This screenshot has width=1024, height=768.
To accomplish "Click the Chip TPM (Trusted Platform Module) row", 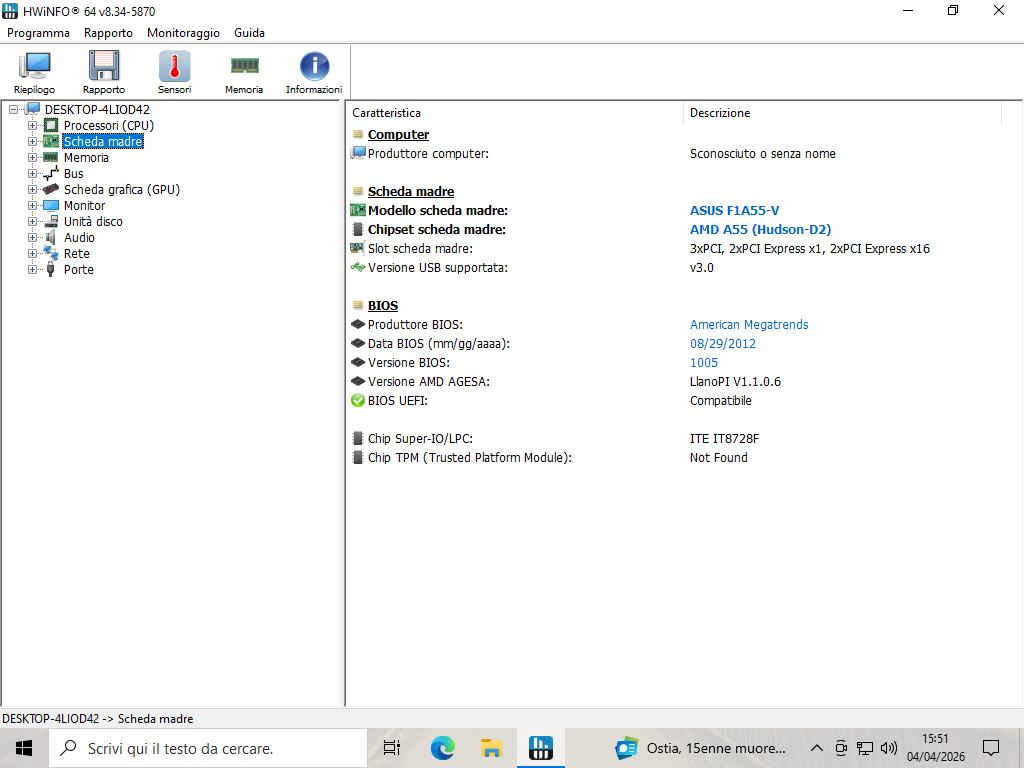I will 675,457.
